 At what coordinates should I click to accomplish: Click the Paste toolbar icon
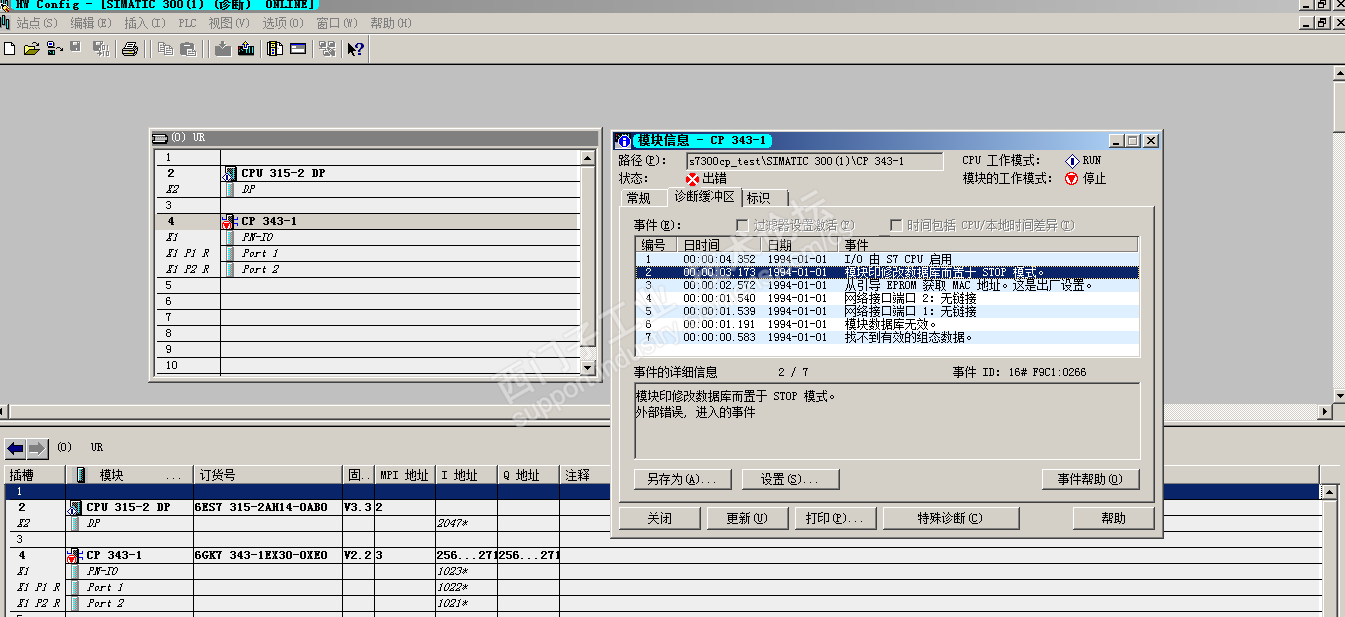click(187, 48)
